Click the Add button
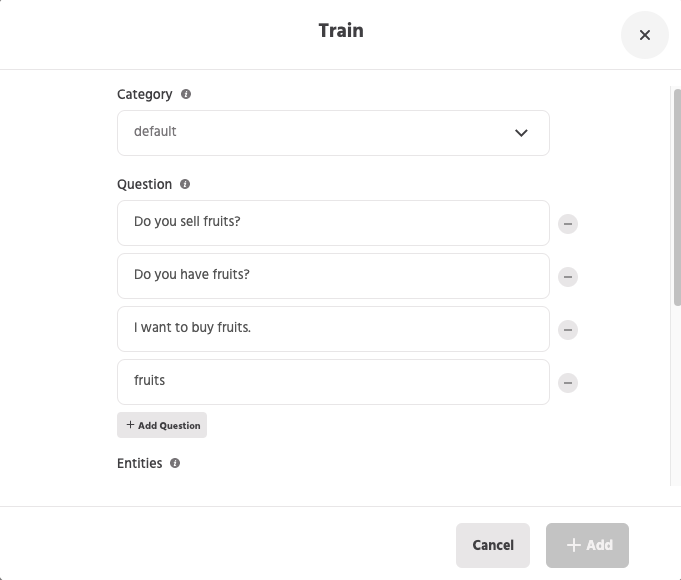Viewport: 681px width, 580px height. coord(587,545)
